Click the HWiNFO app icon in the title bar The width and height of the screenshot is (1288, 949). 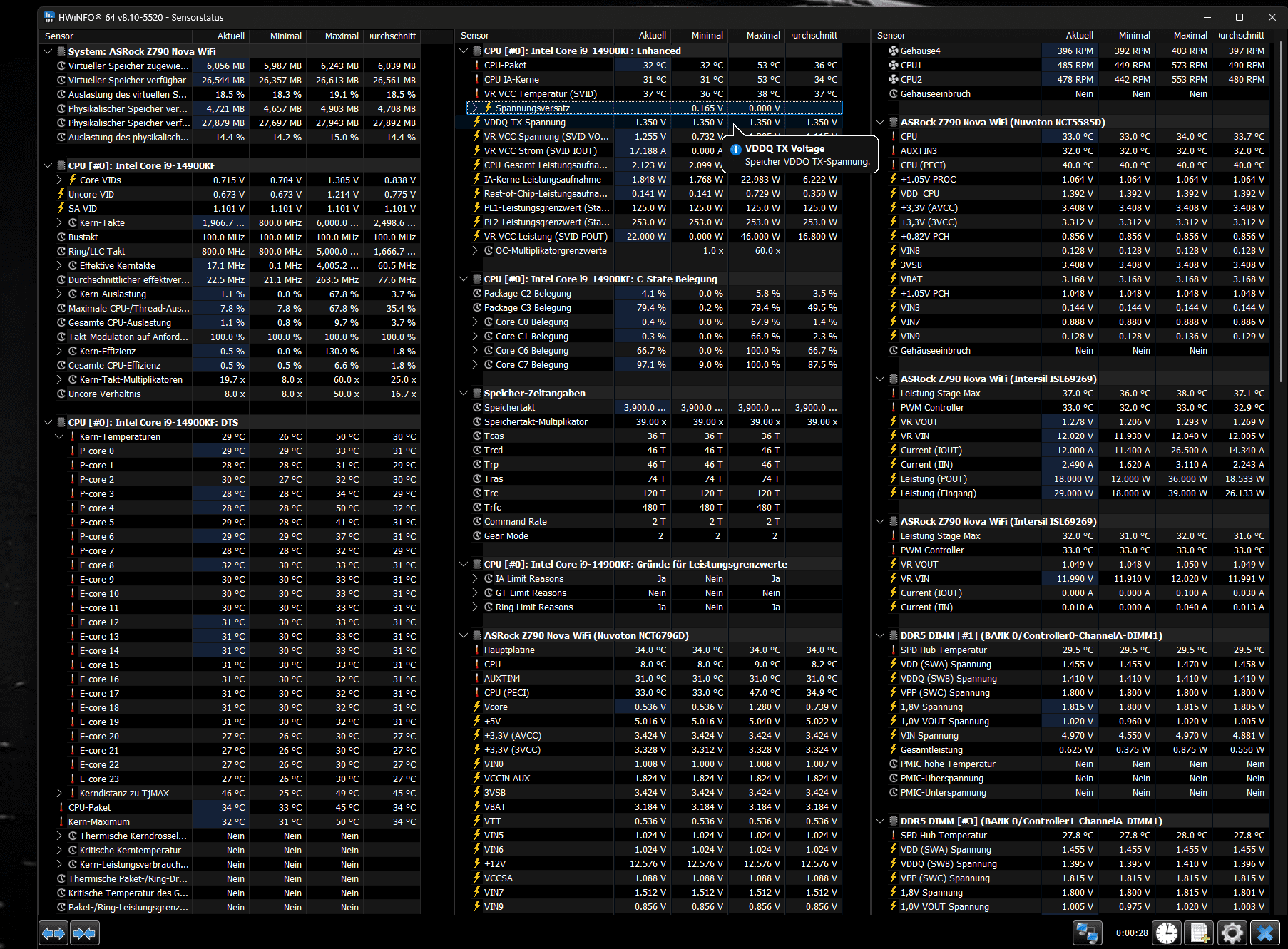pyautogui.click(x=48, y=17)
